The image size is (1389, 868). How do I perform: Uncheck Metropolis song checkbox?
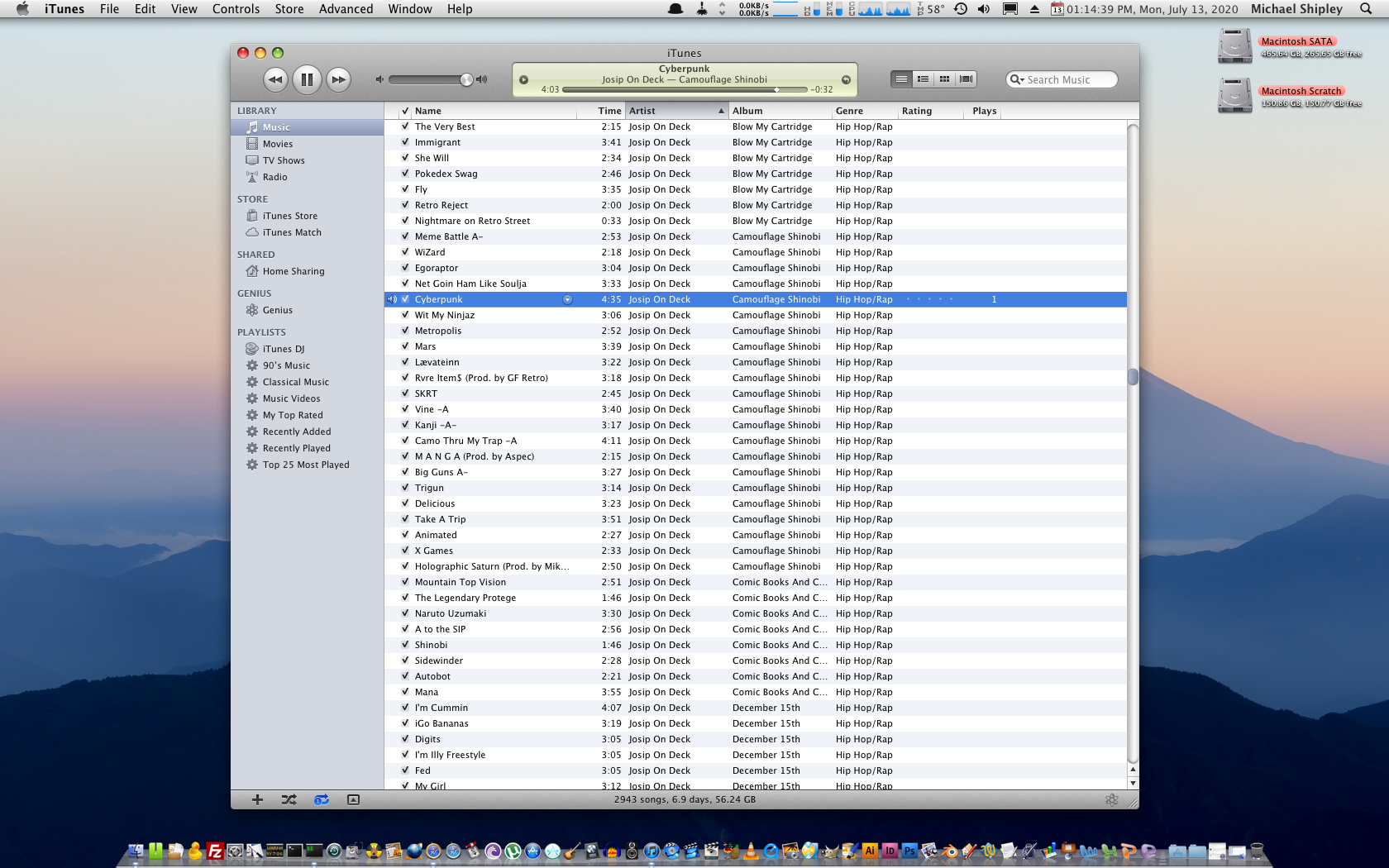coord(405,331)
